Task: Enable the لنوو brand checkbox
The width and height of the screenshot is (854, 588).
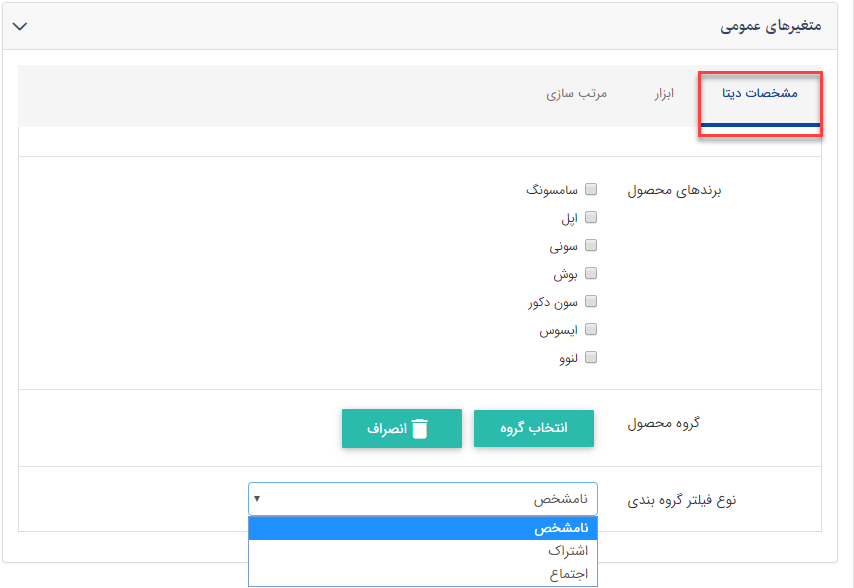Action: (591, 356)
